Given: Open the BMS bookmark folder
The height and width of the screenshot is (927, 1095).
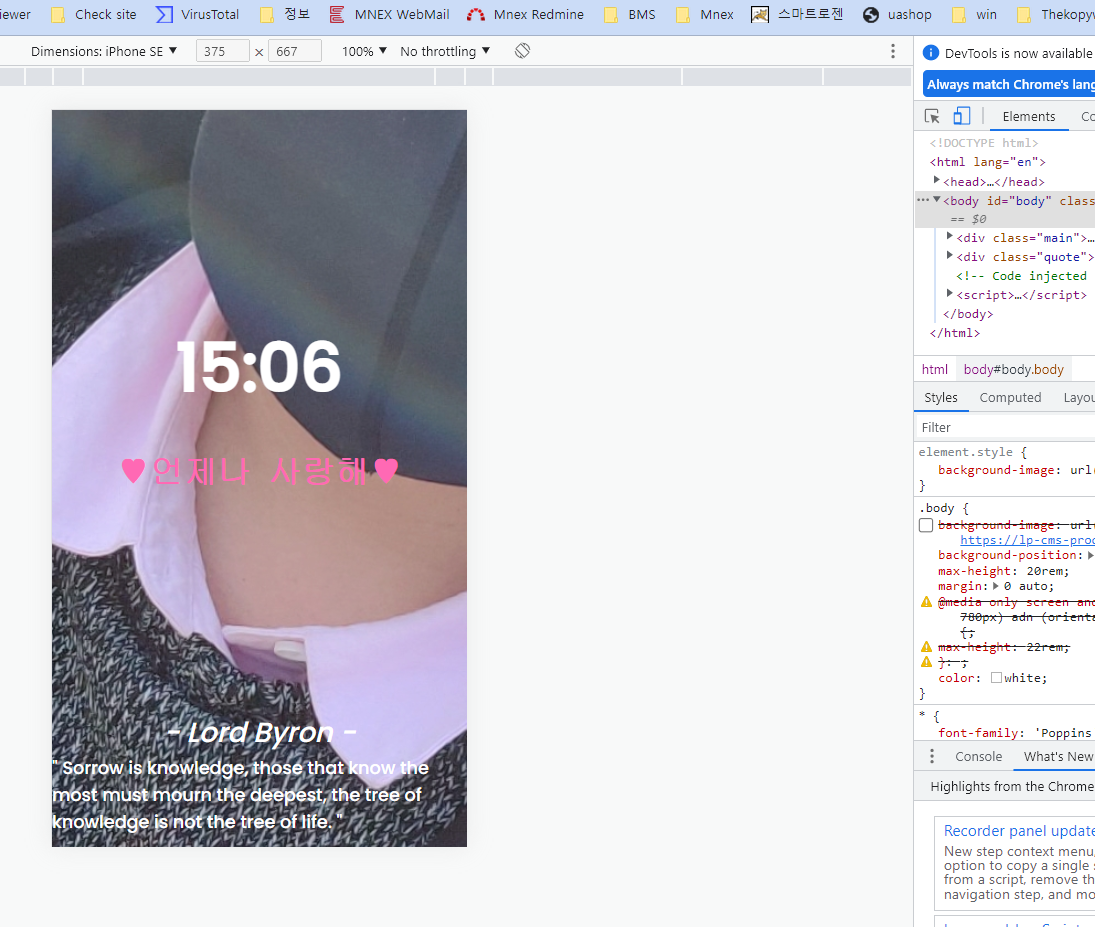Looking at the screenshot, I should point(630,15).
